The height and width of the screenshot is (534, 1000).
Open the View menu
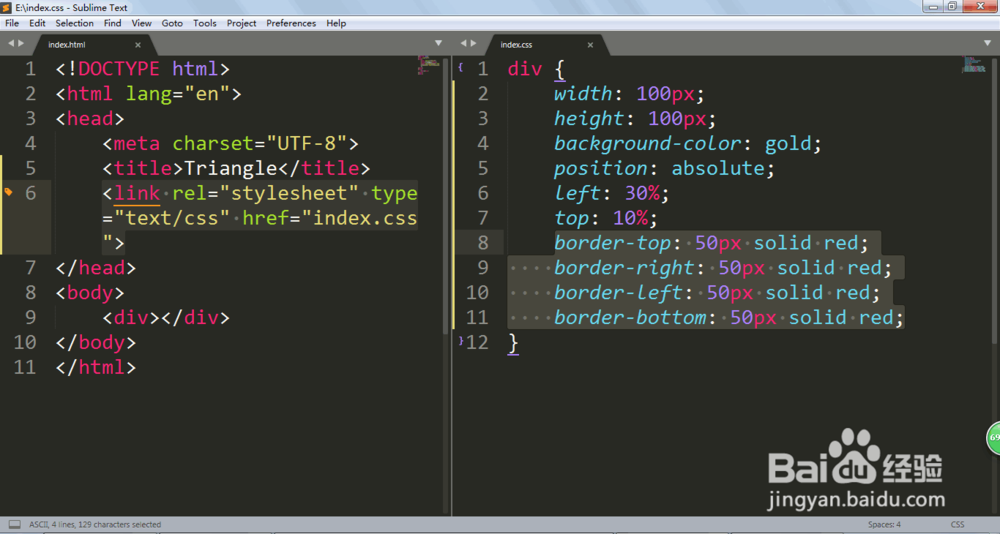click(141, 23)
